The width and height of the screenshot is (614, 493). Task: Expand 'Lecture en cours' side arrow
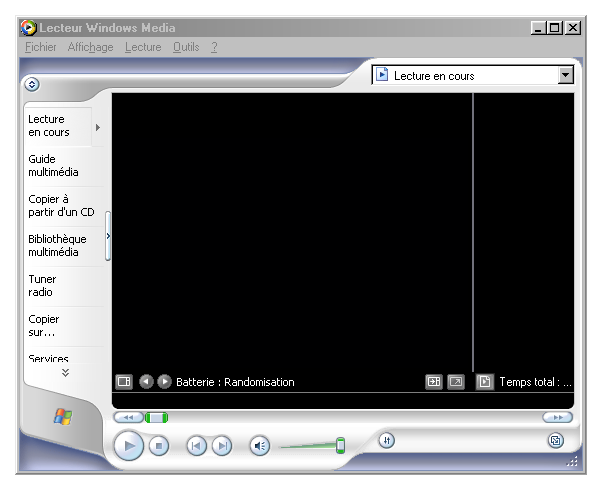[98, 127]
